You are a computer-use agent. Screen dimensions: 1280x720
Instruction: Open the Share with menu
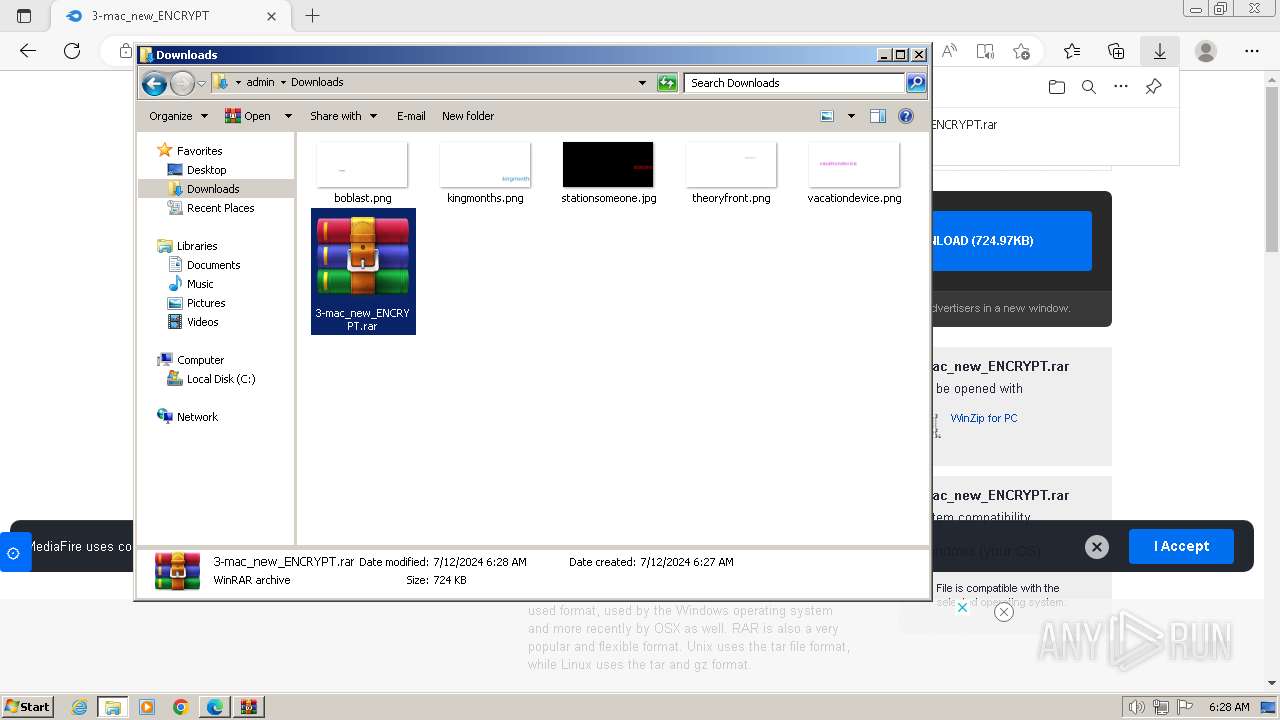[x=343, y=116]
